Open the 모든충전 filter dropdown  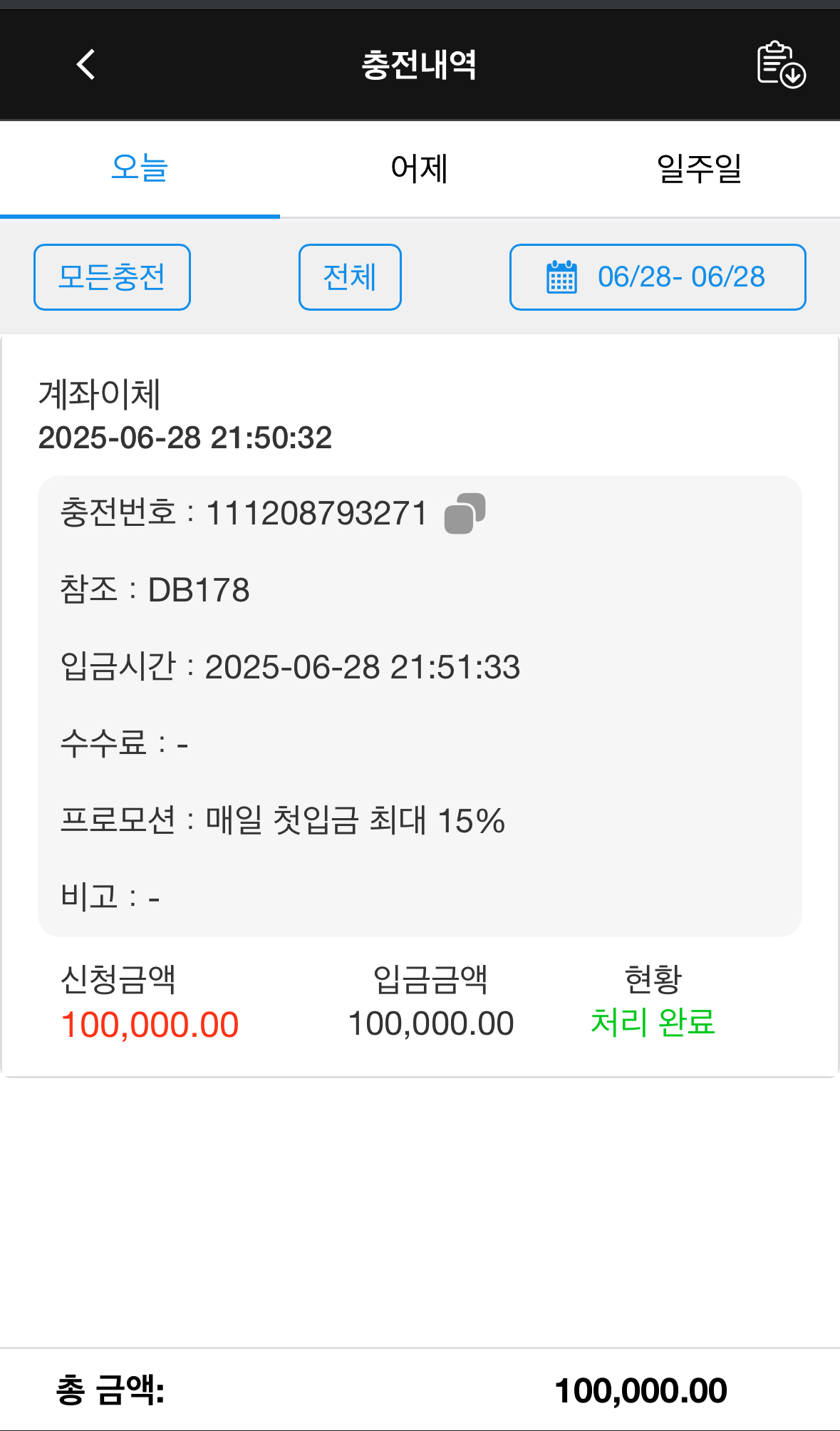point(112,277)
